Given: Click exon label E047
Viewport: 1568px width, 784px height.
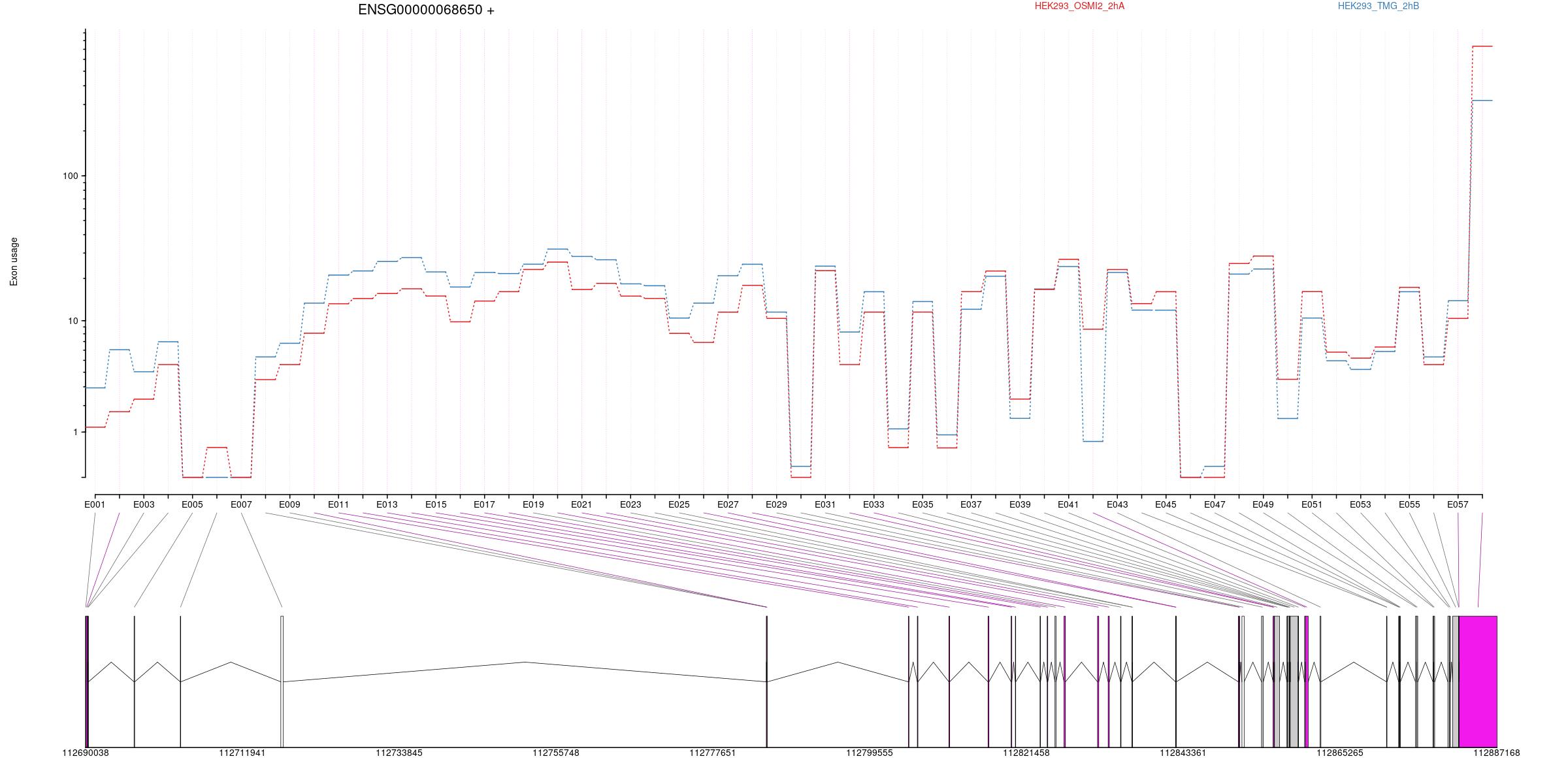Looking at the screenshot, I should click(x=1215, y=504).
